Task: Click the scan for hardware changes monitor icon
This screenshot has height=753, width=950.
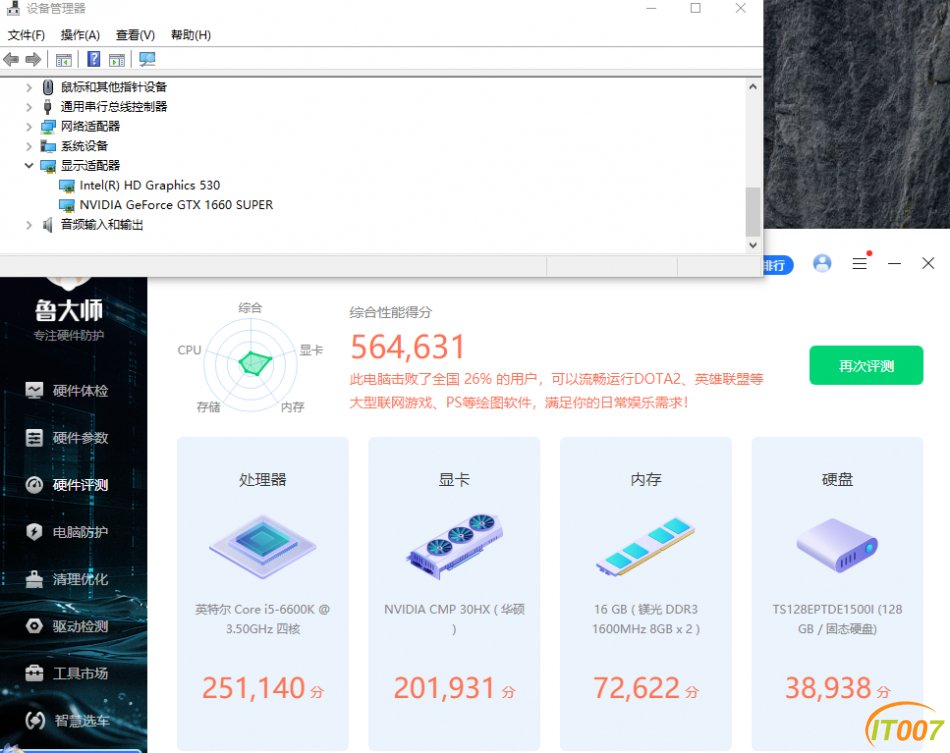Action: coord(147,59)
